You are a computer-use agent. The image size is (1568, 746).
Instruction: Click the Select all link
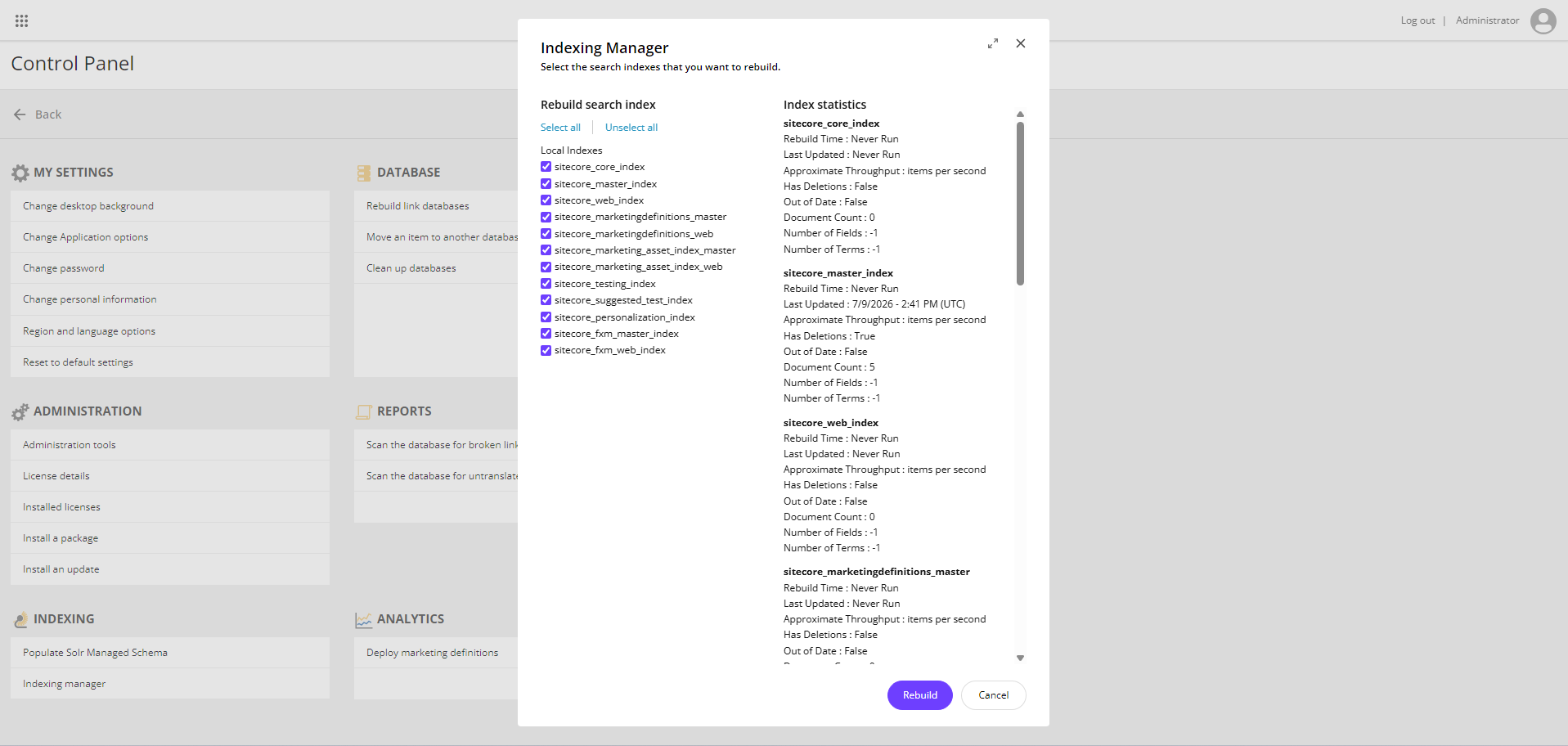[x=560, y=128]
